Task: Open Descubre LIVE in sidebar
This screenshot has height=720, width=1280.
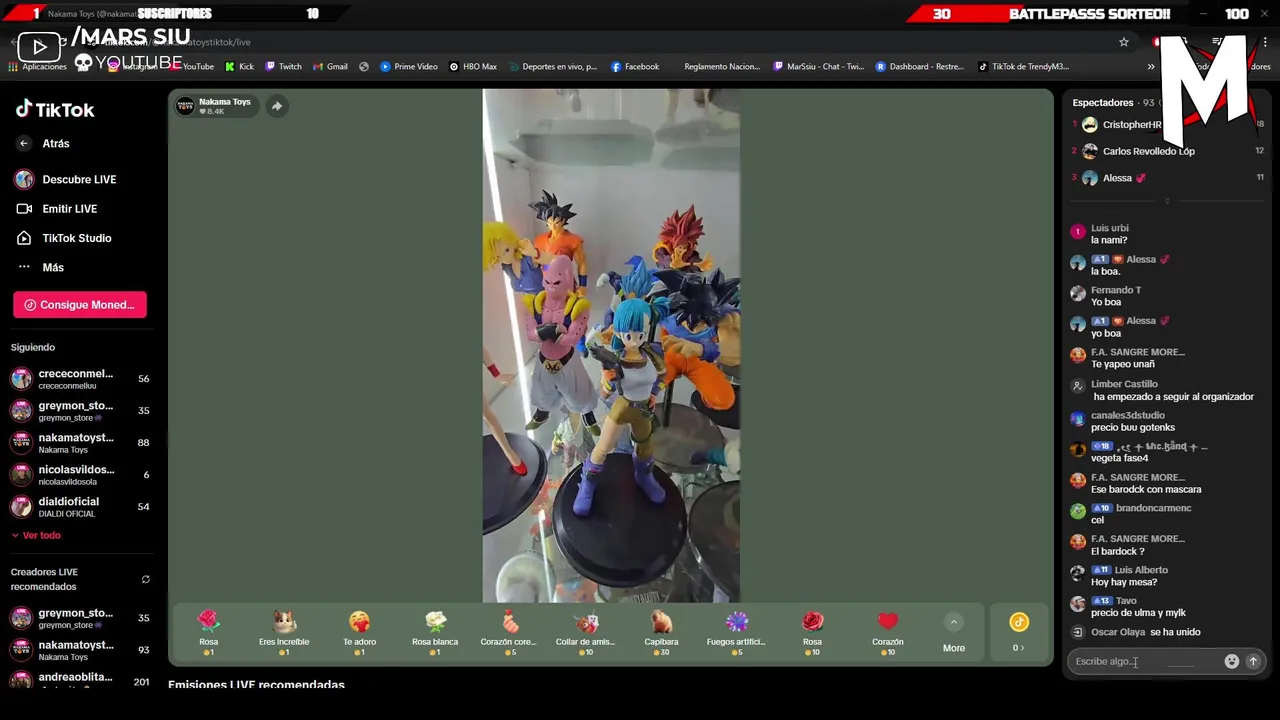Action: tap(66, 179)
